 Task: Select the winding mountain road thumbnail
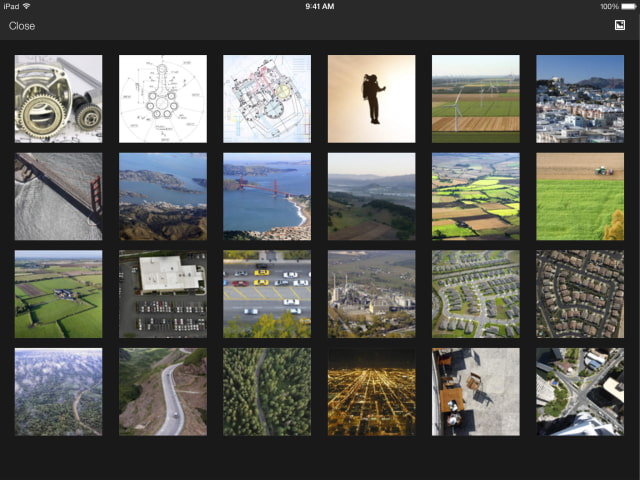pyautogui.click(x=163, y=392)
